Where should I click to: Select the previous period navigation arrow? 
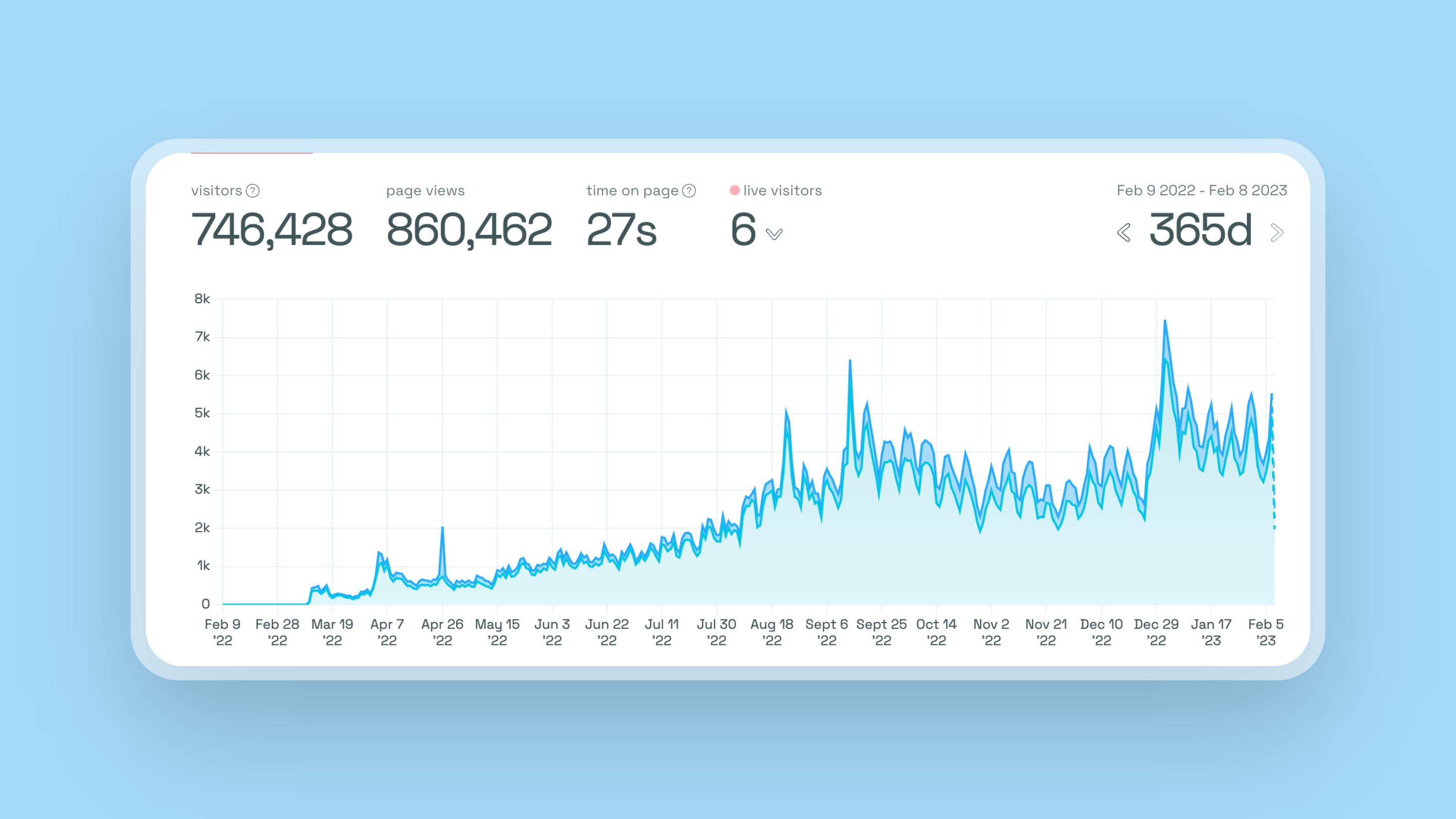pos(1124,233)
